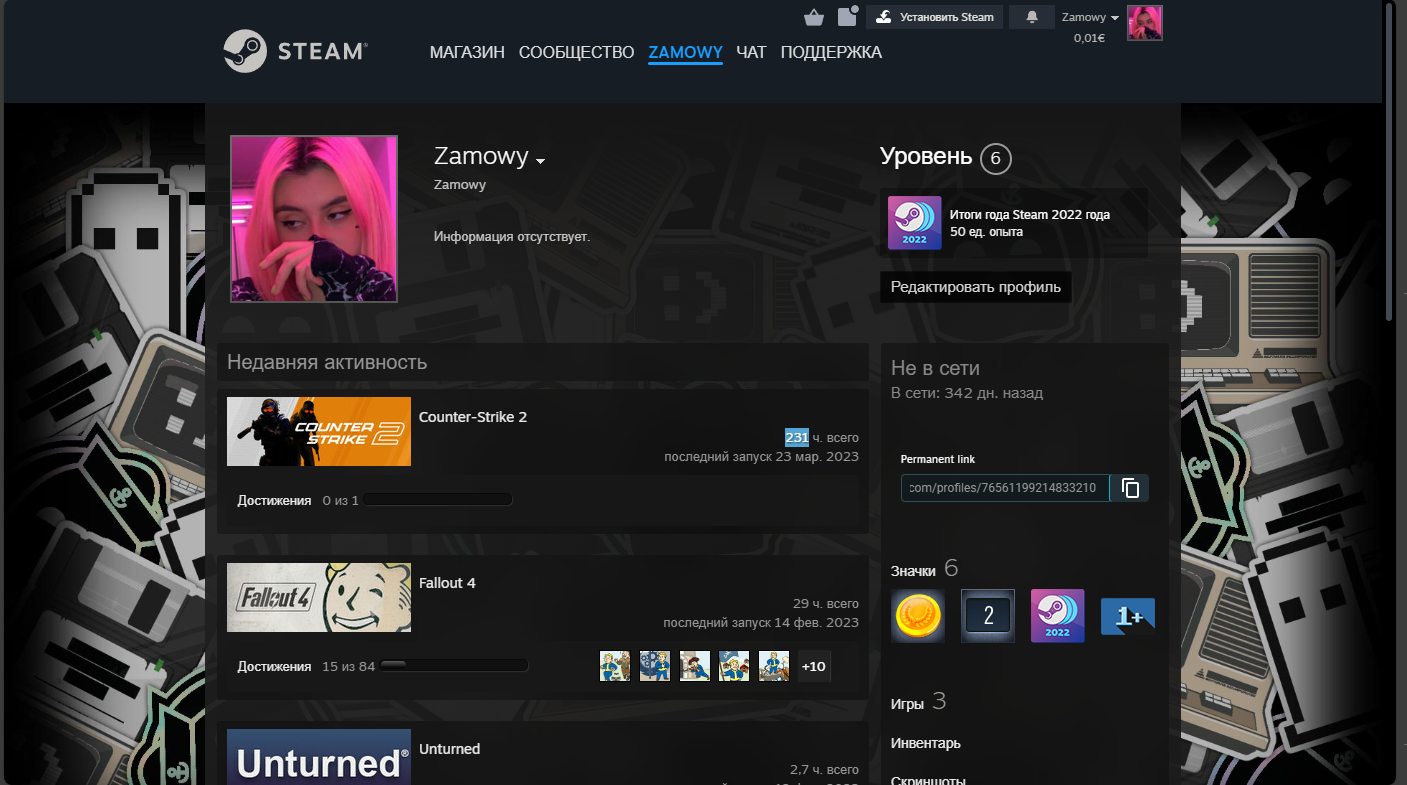Viewport: 1407px width, 785px height.
Task: Click Unturned banner thumbnail
Action: pos(319,757)
